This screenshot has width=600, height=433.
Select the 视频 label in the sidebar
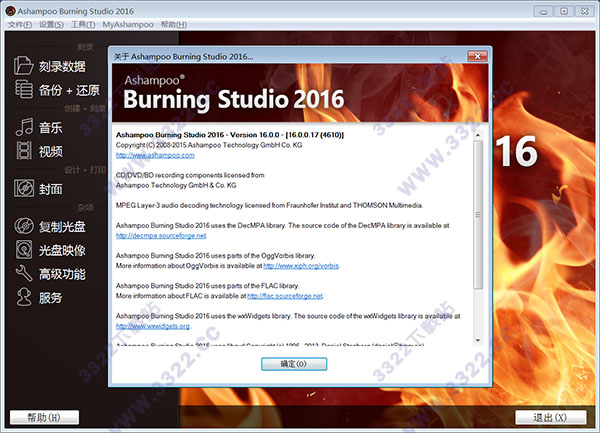point(50,151)
